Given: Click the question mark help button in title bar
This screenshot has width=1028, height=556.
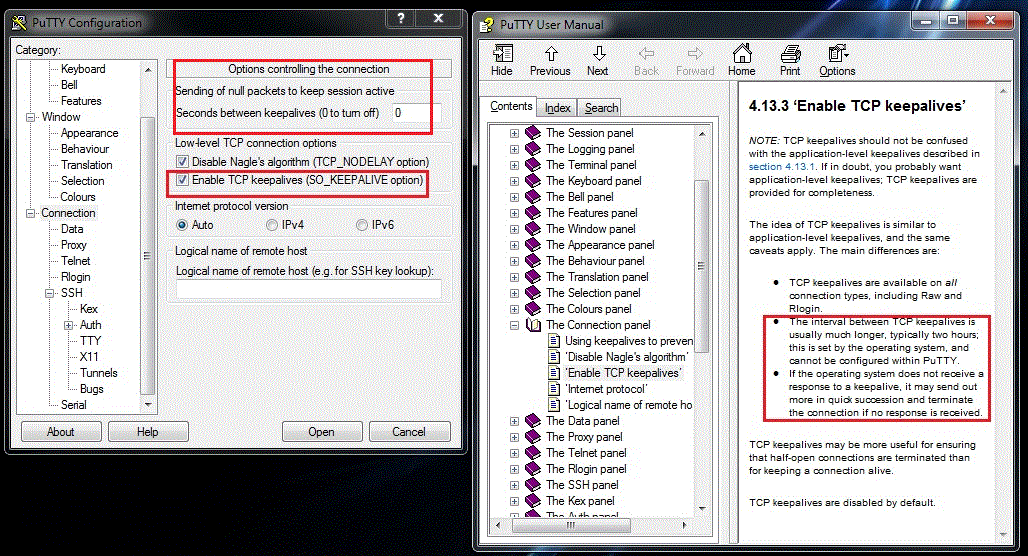Looking at the screenshot, I should (401, 18).
